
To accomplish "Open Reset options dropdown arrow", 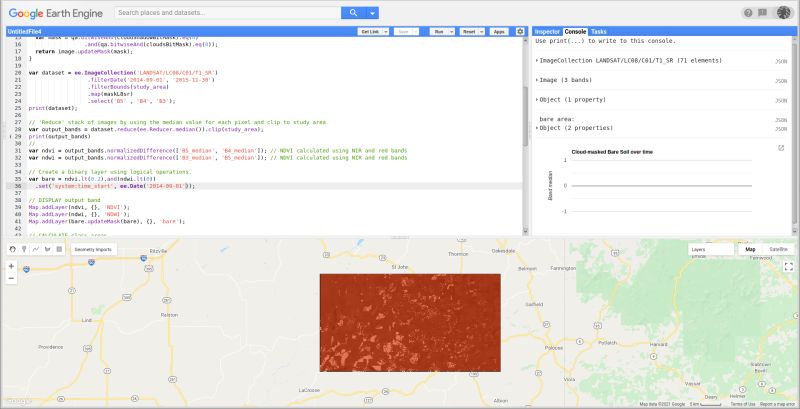I will [x=481, y=32].
